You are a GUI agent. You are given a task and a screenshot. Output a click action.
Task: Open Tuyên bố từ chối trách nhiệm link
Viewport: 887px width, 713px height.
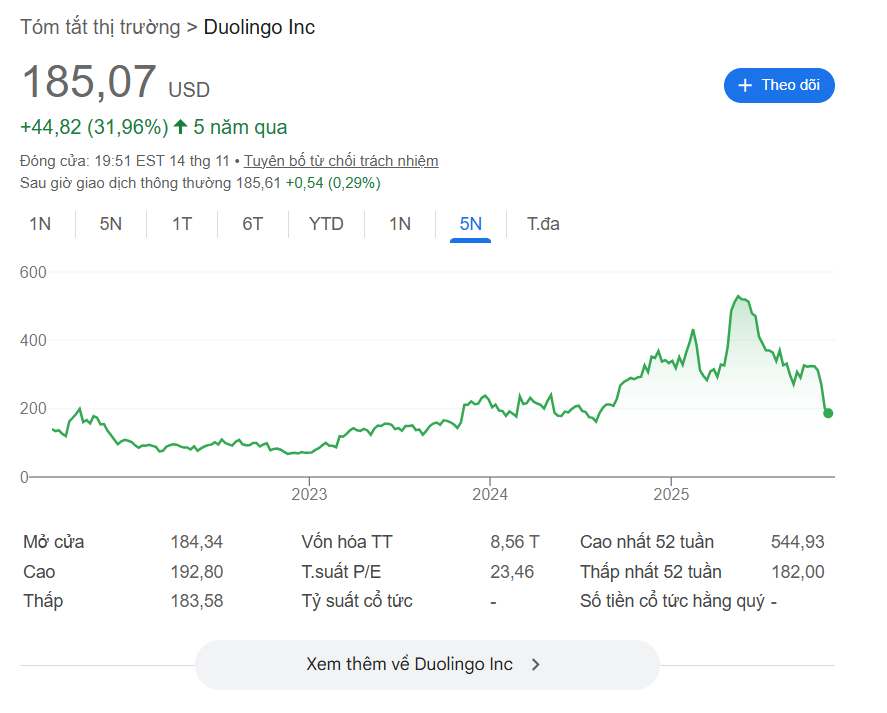(341, 161)
